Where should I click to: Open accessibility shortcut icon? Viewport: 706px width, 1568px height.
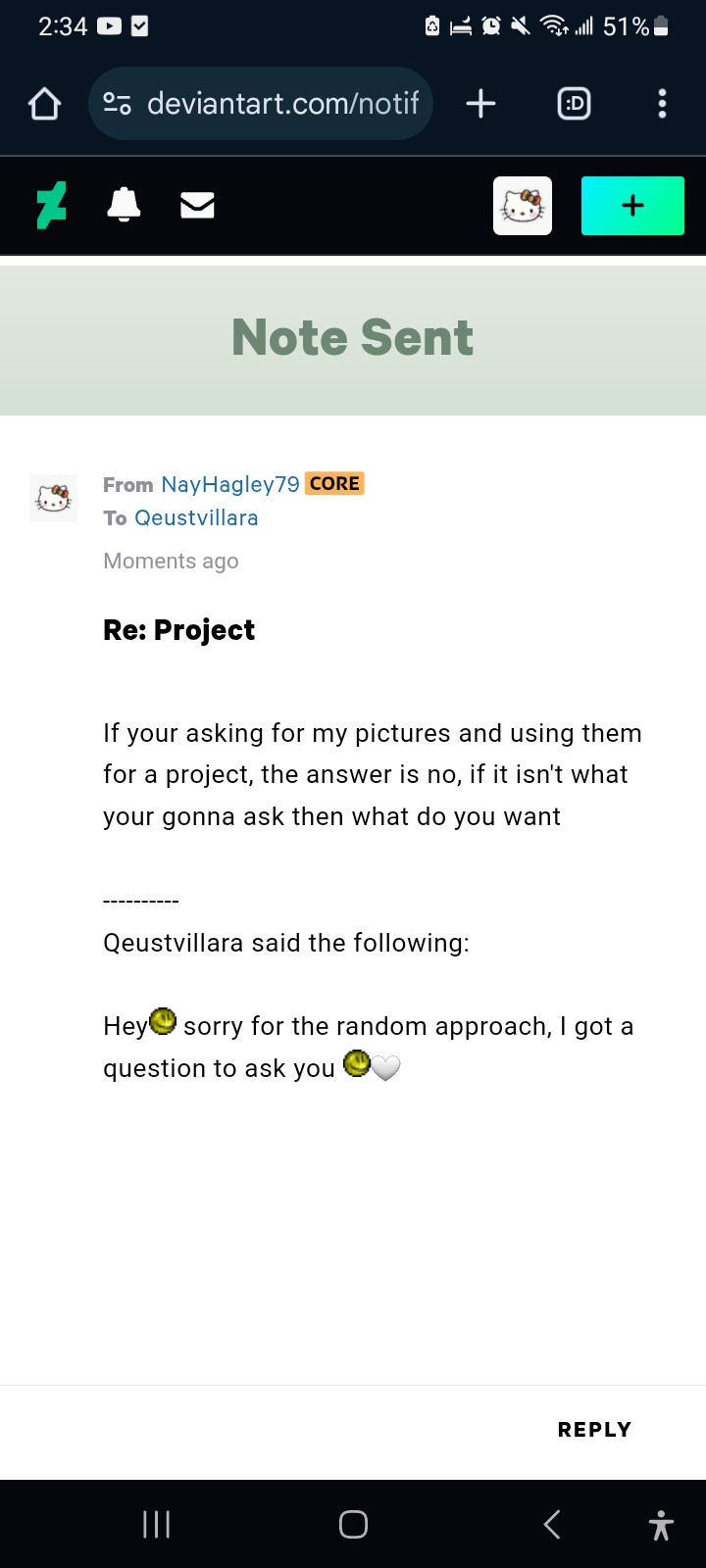click(x=662, y=1525)
